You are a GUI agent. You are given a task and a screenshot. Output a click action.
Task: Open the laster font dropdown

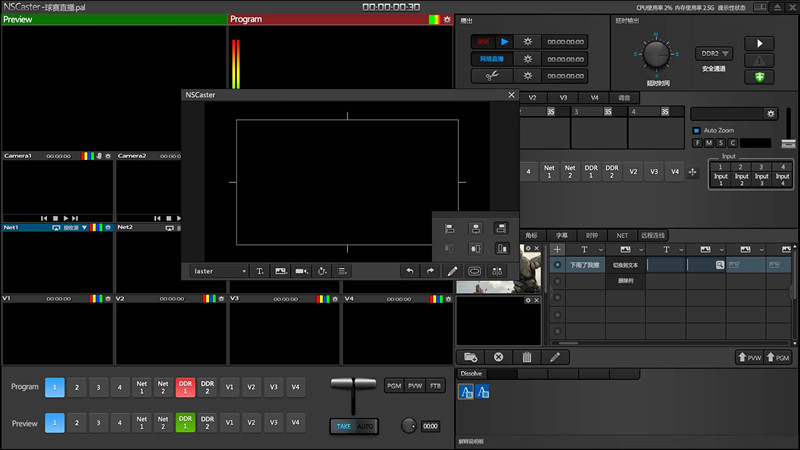tap(220, 271)
